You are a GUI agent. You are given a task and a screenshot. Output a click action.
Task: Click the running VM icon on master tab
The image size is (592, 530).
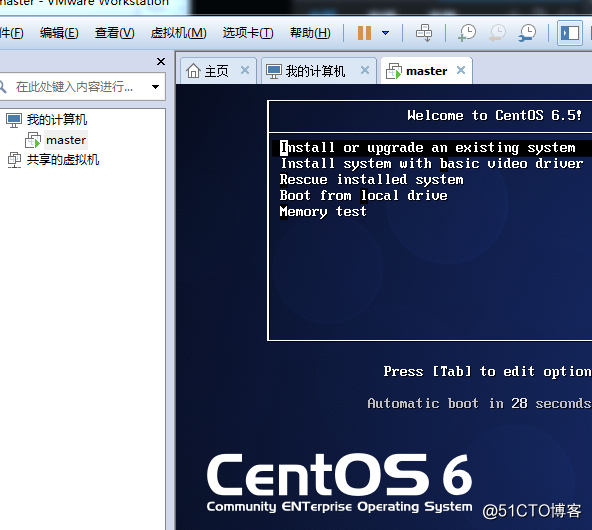393,71
